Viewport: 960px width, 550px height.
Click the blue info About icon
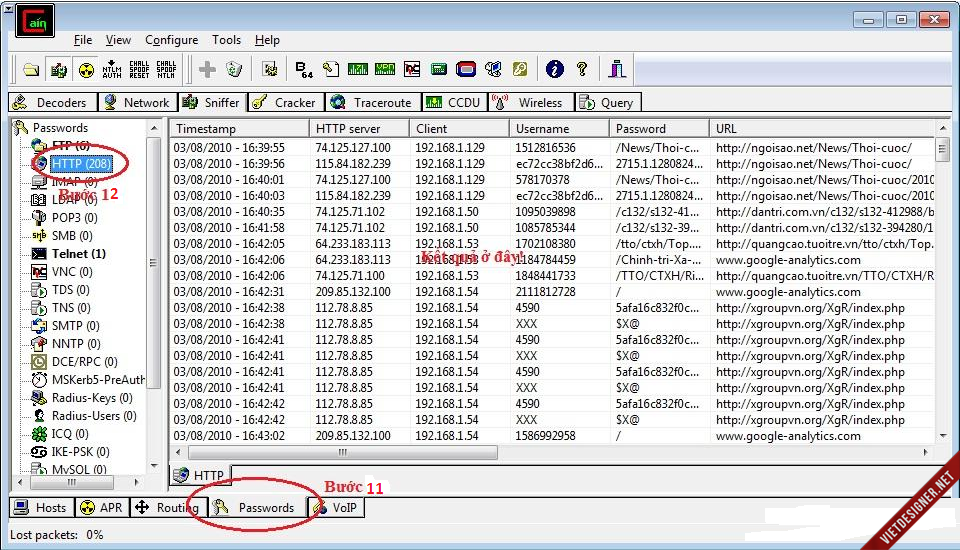[x=555, y=69]
